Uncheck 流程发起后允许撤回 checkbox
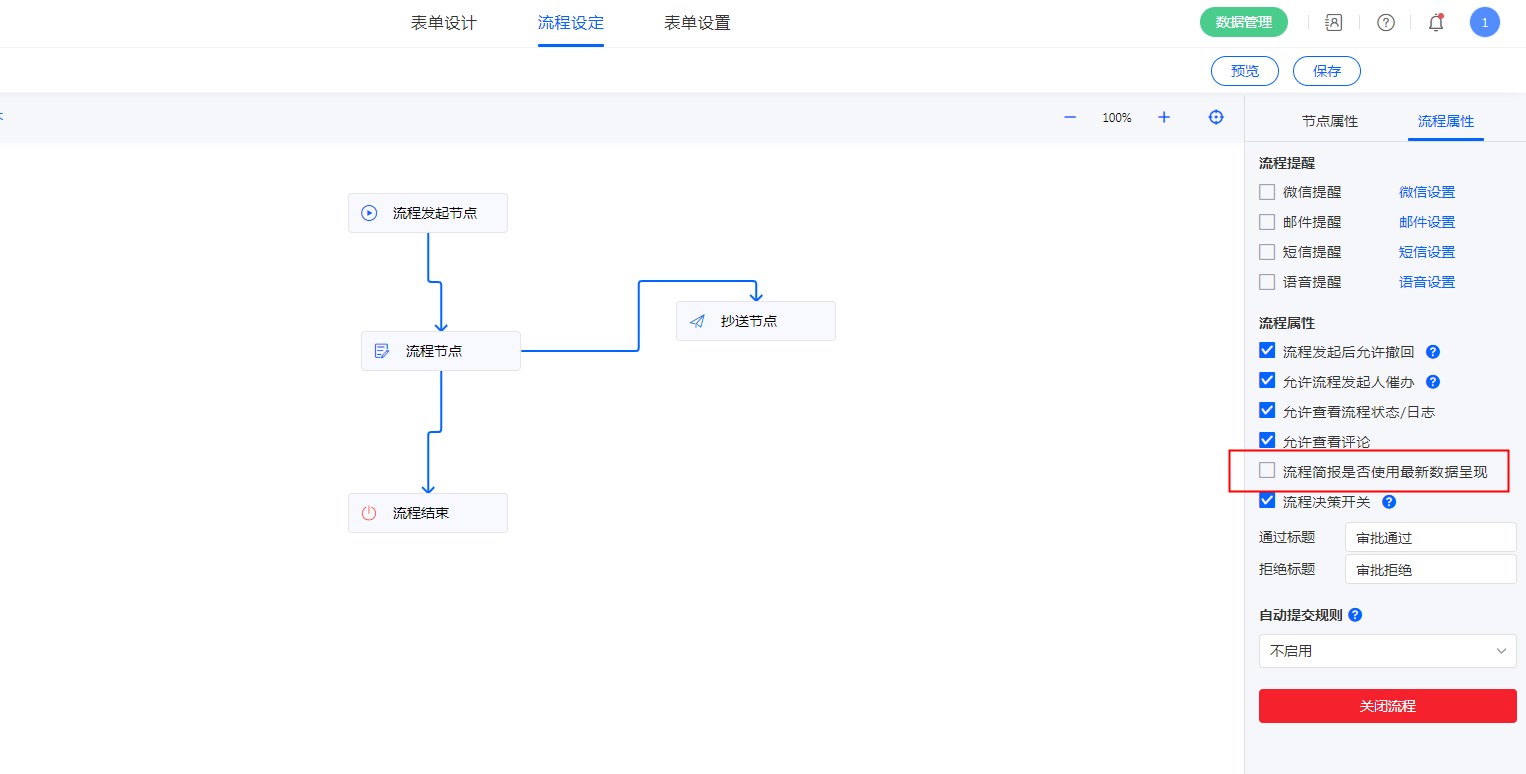The height and width of the screenshot is (774, 1526). point(1267,352)
